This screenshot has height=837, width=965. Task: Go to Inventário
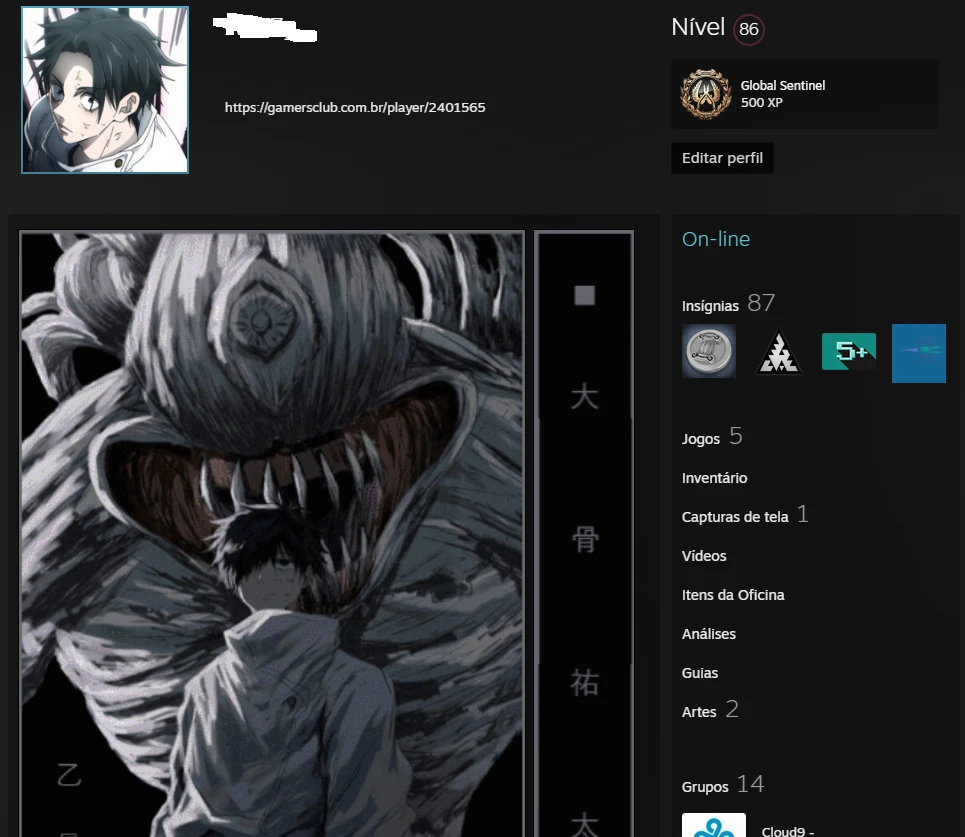(714, 478)
